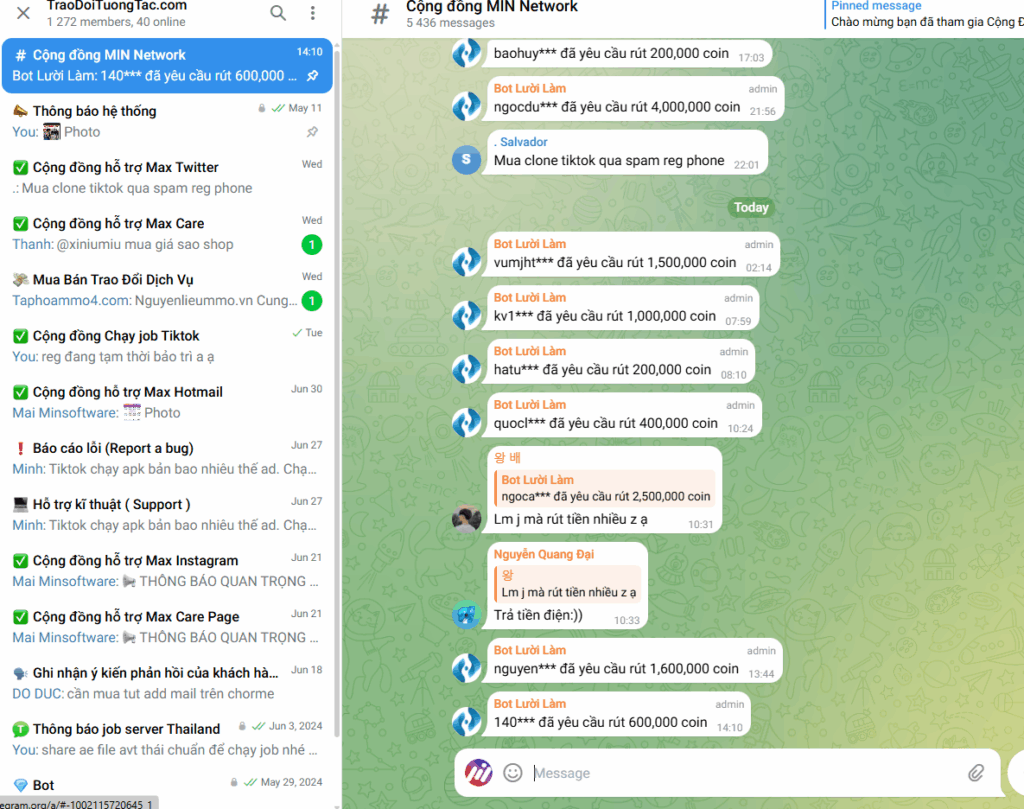
Task: Click the unread badge on Mua Bán Trao Đổi Dịch Vụ
Action: pos(312,301)
